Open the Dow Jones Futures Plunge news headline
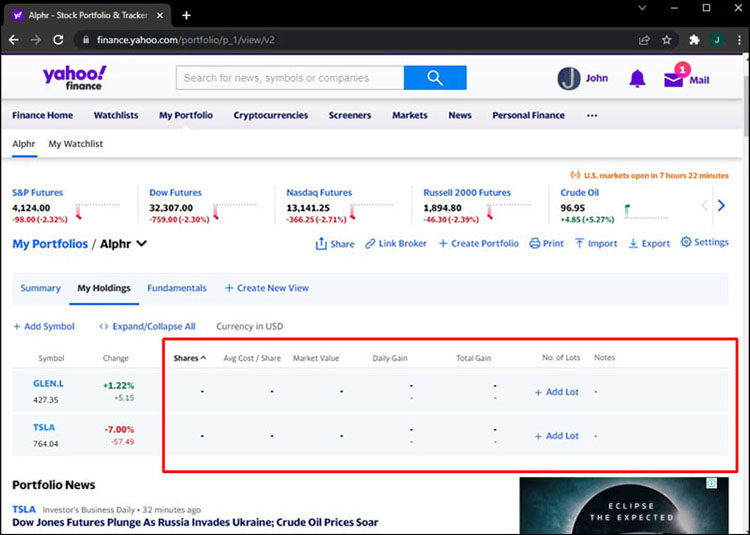The width and height of the screenshot is (750, 535). (x=195, y=522)
